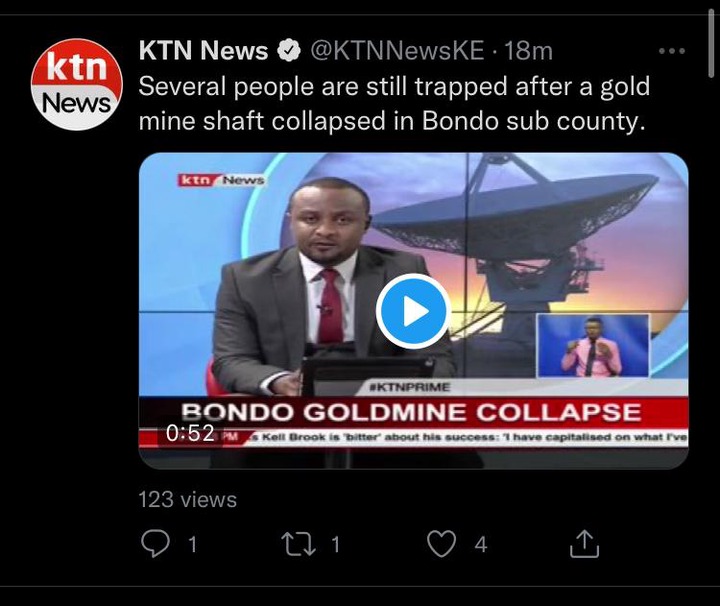Click the reply count number 1
This screenshot has height=606, width=720.
193,544
